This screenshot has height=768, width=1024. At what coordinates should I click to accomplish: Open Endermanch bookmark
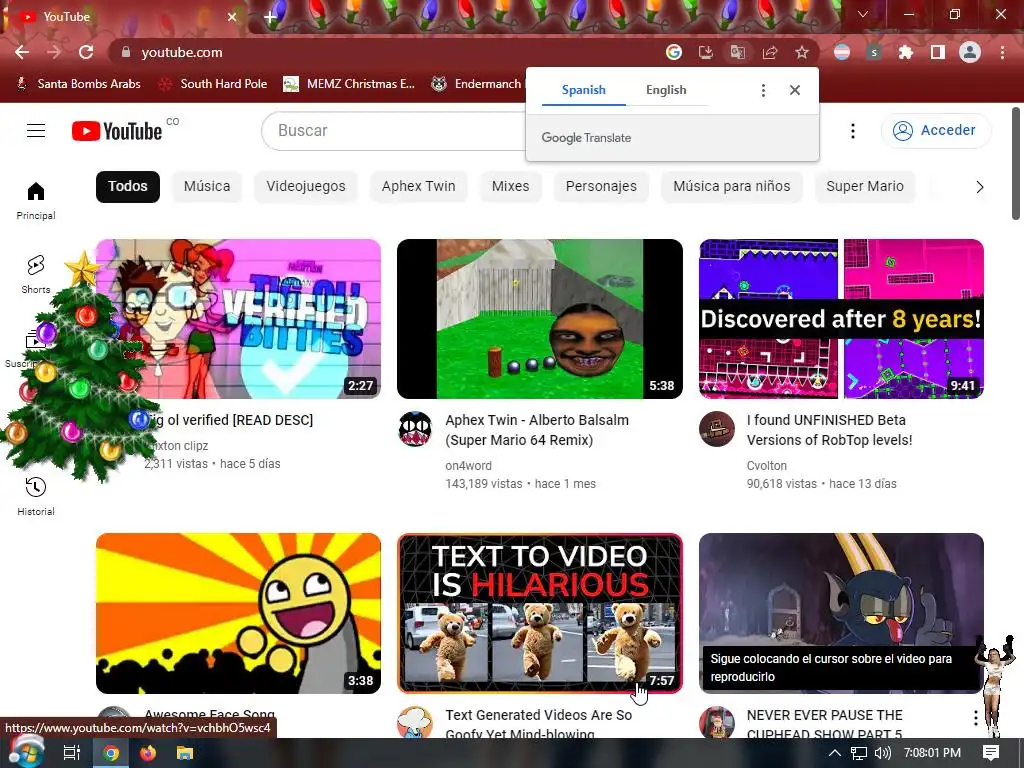[x=477, y=84]
